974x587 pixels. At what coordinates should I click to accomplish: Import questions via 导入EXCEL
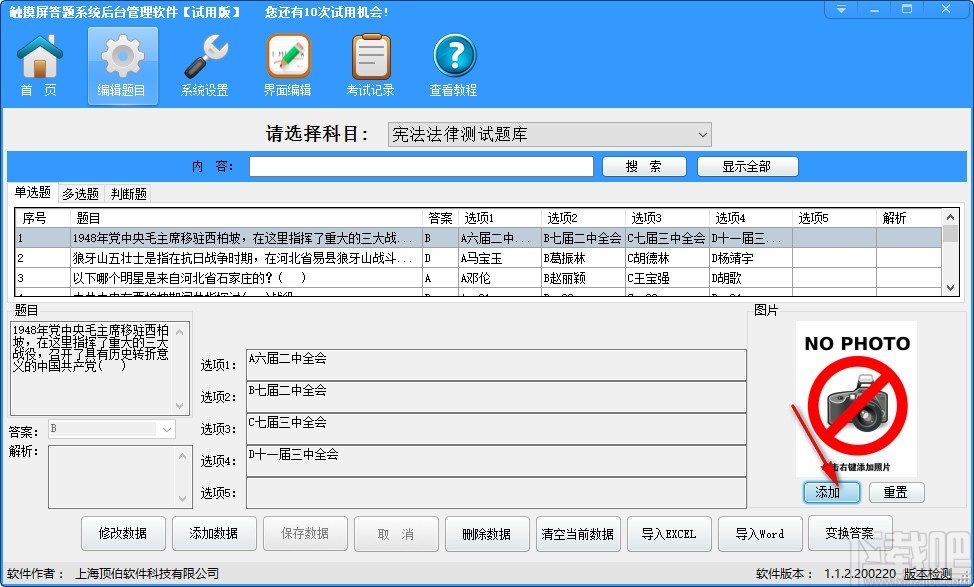pos(669,533)
